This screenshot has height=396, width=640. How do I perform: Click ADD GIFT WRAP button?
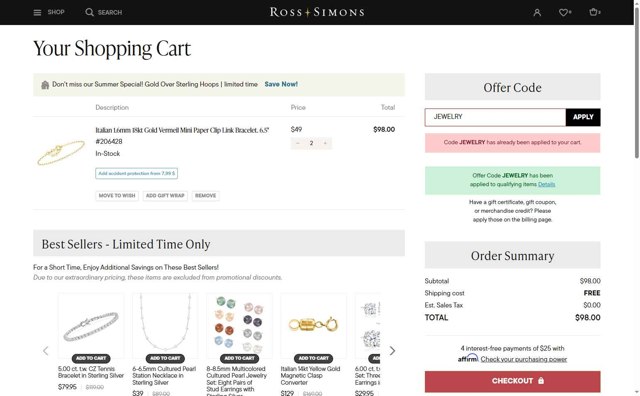click(165, 196)
